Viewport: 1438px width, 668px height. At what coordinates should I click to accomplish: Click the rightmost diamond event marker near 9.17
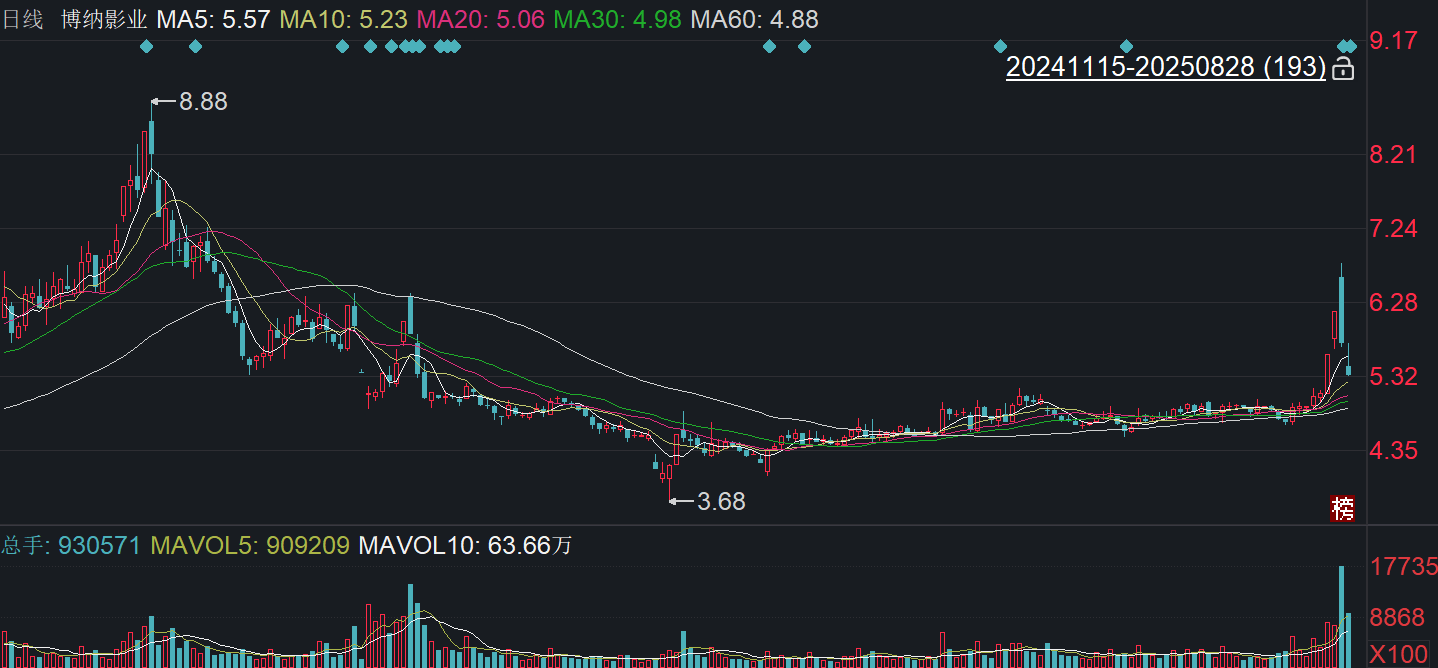[x=1352, y=46]
